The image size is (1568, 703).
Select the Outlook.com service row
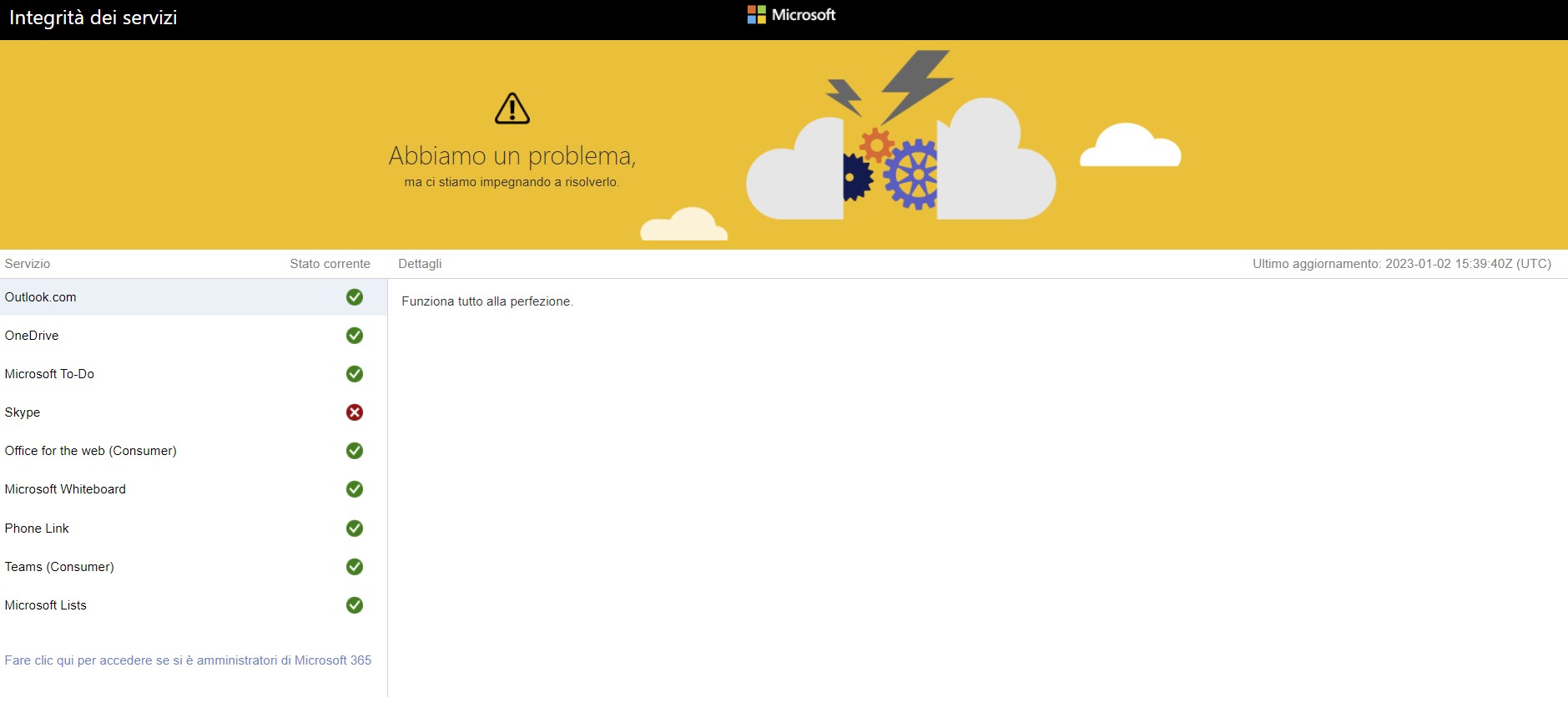[41, 297]
